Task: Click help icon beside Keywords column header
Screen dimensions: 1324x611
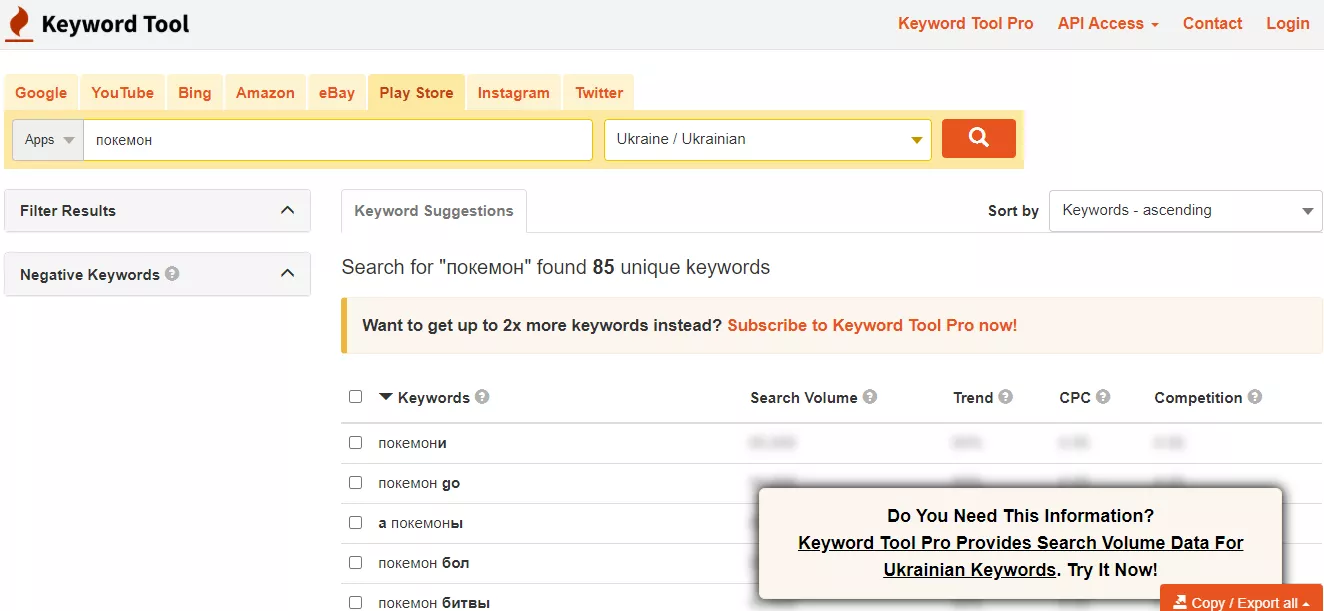Action: point(482,397)
